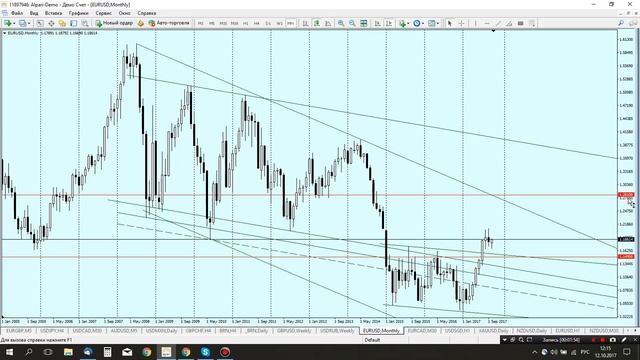Select the M30 timeframe button

(234, 23)
